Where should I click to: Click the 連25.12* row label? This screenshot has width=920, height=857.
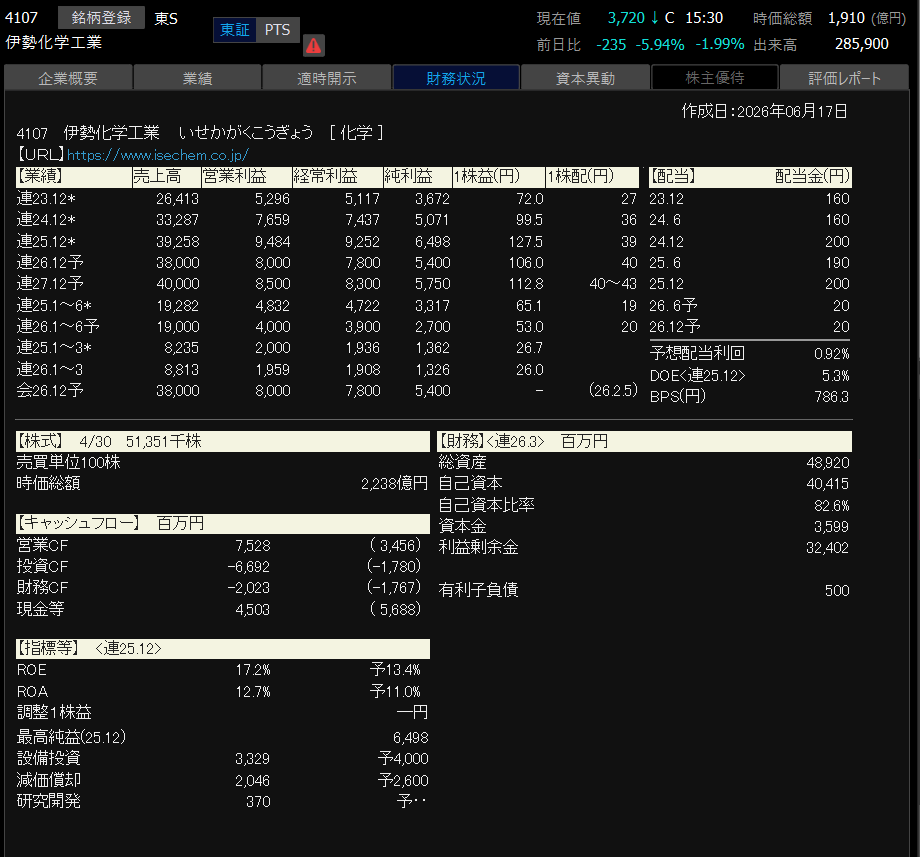tap(46, 242)
